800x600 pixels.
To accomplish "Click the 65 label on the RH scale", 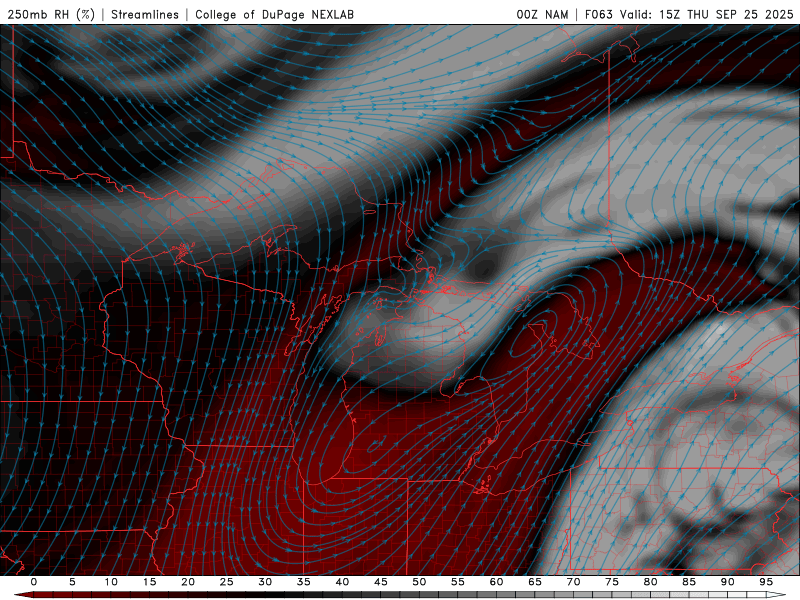I will point(535,582).
